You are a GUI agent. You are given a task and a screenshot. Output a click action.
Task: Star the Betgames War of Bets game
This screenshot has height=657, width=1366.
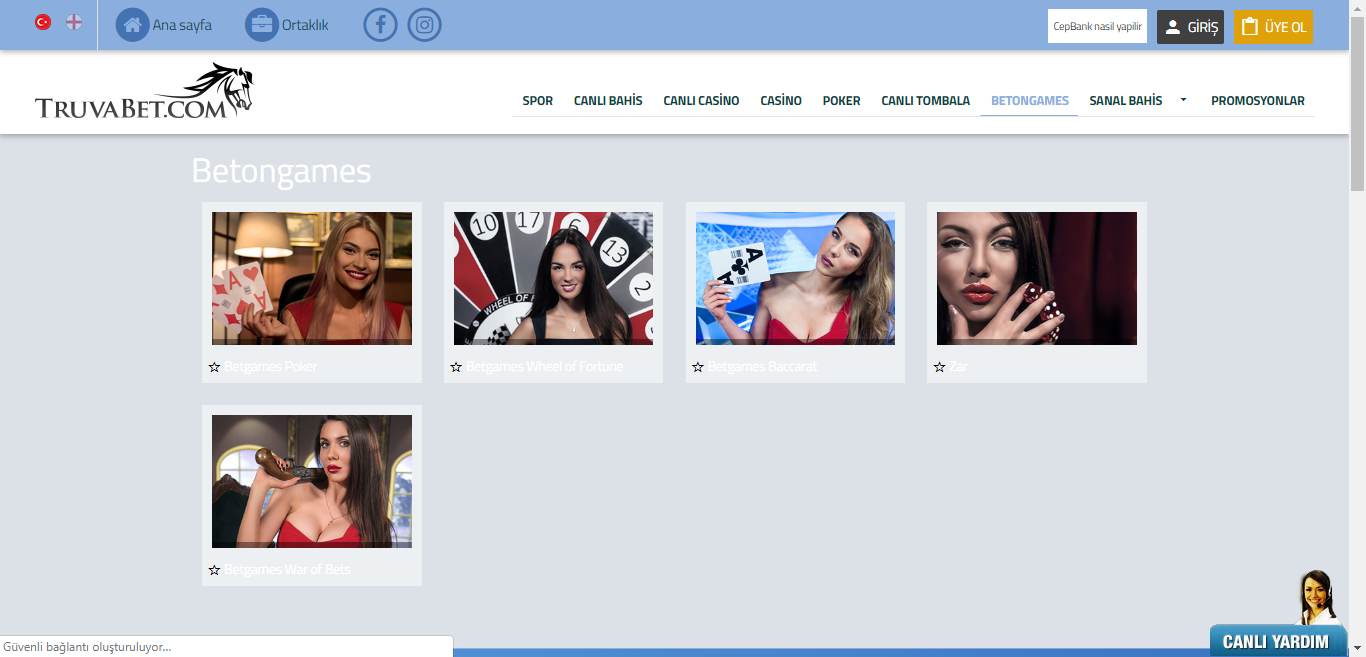[x=214, y=570]
